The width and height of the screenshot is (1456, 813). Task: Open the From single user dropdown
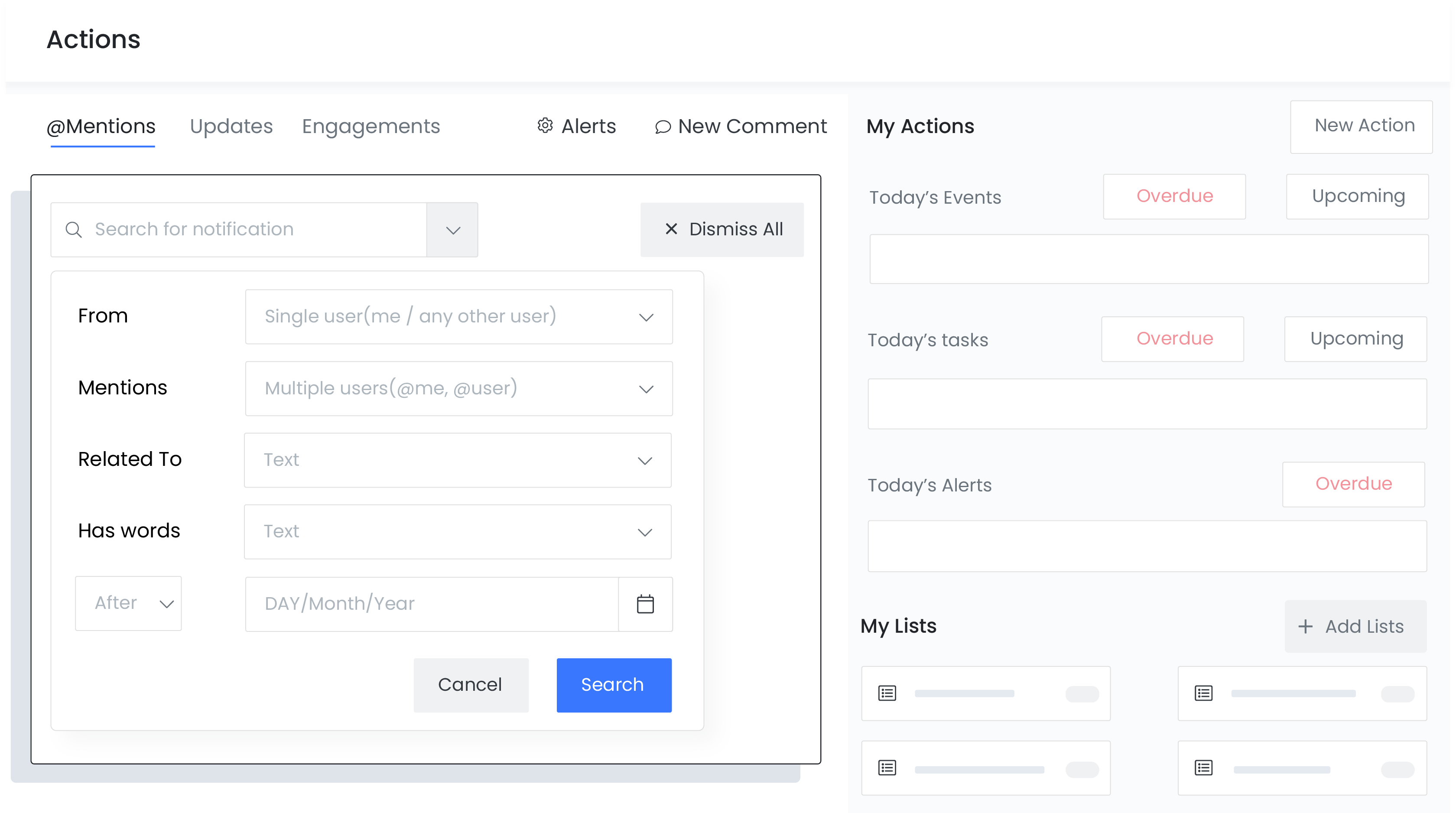[x=458, y=317]
